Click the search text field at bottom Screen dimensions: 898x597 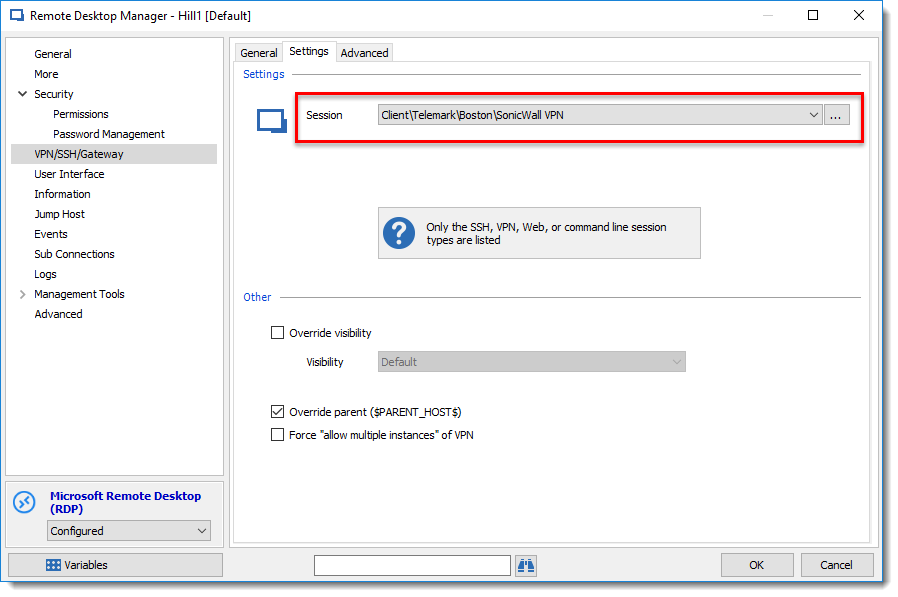coord(412,566)
